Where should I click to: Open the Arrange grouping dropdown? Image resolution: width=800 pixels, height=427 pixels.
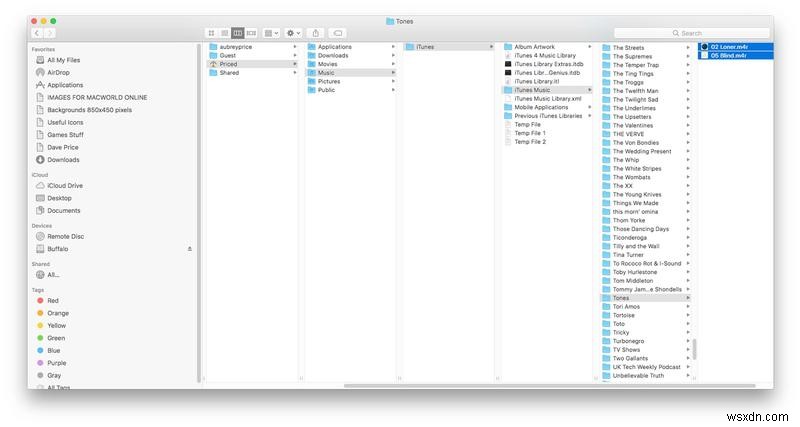point(272,33)
